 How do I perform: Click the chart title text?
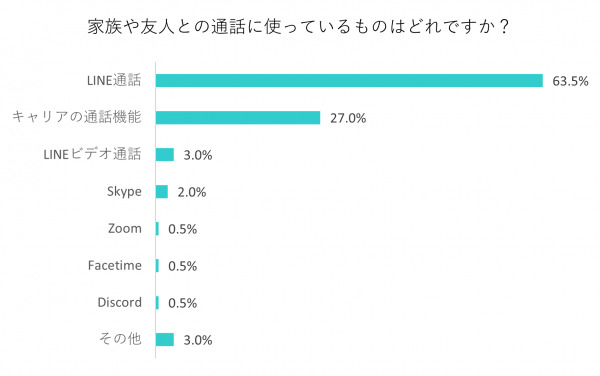pyautogui.click(x=299, y=27)
